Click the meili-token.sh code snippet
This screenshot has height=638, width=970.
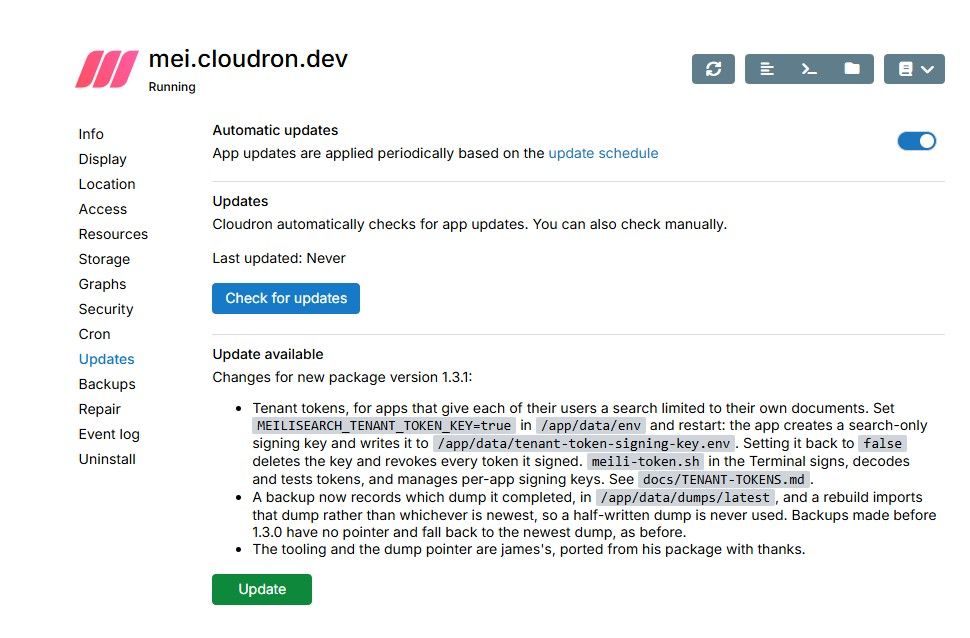tap(645, 462)
